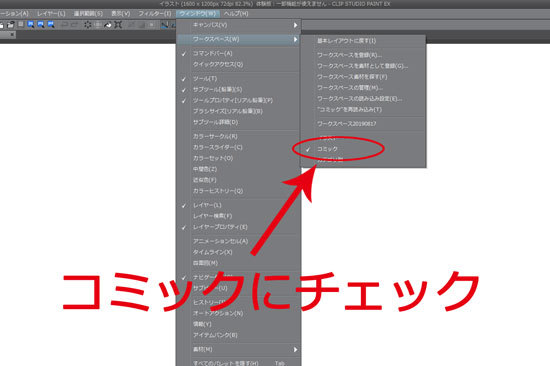This screenshot has width=550, height=366.
Task: Click the undo arrow icon in command bar
Action: coord(65,25)
